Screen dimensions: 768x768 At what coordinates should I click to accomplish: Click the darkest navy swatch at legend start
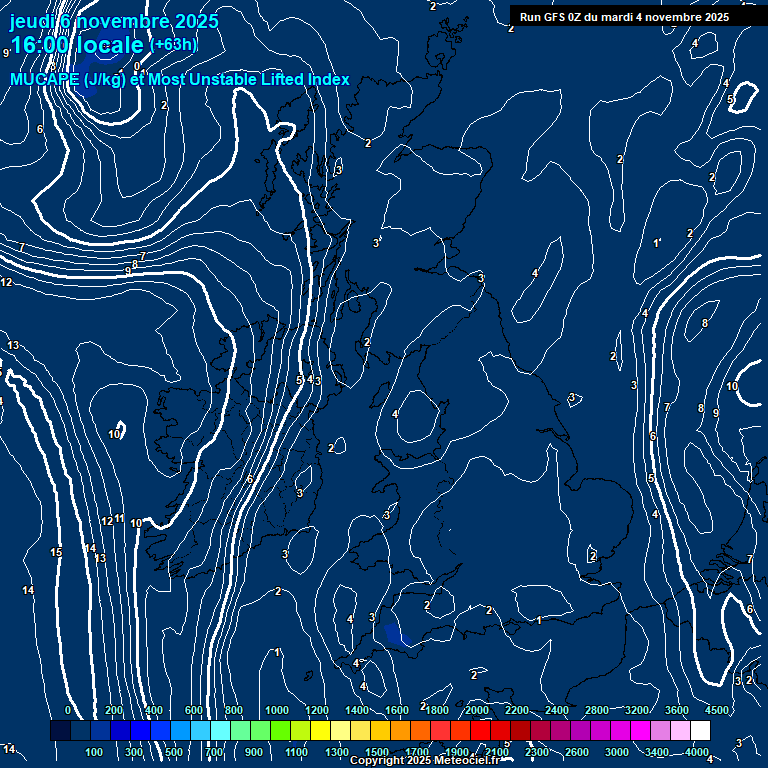(x=60, y=730)
